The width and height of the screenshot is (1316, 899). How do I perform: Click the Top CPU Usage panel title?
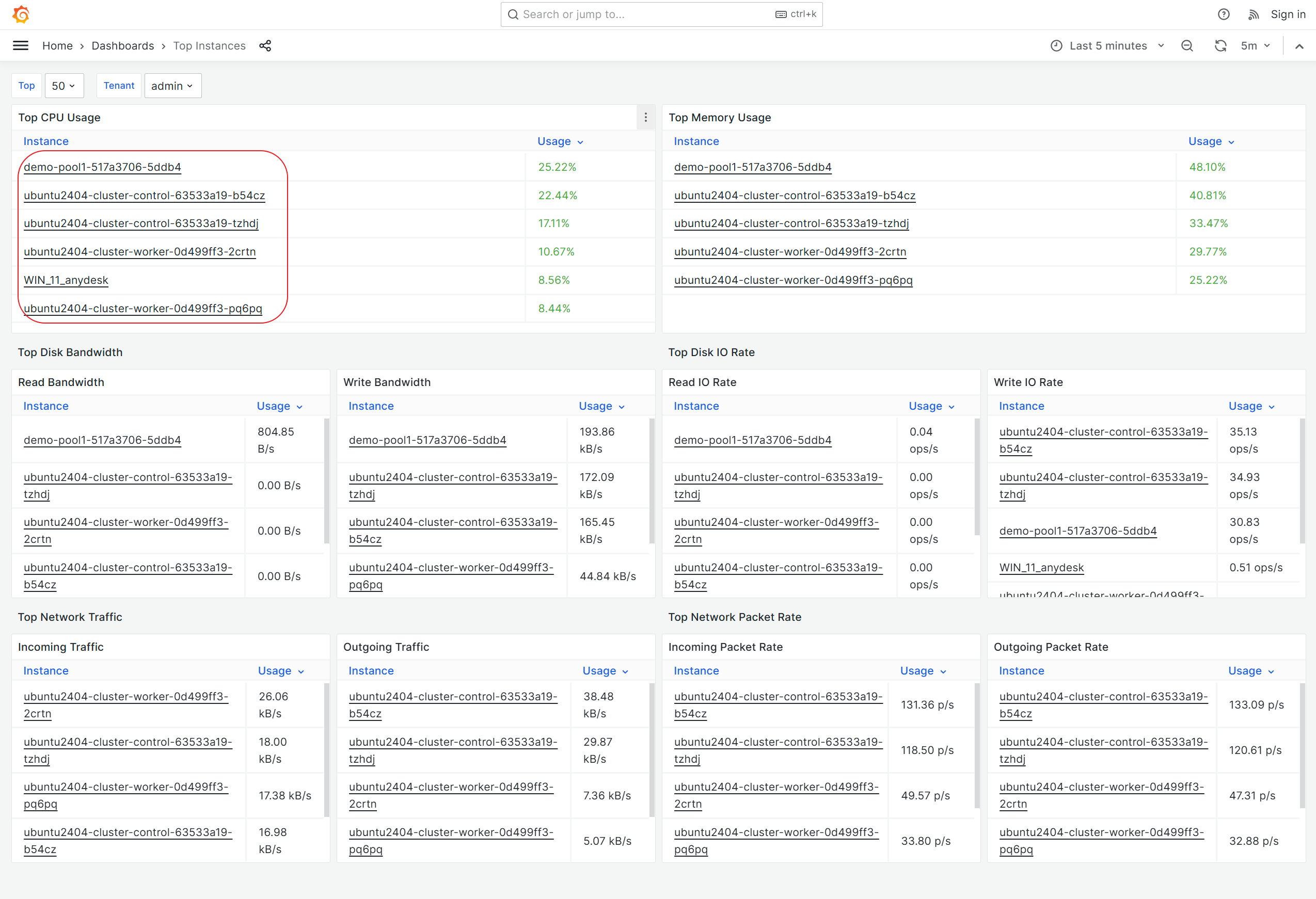point(59,117)
